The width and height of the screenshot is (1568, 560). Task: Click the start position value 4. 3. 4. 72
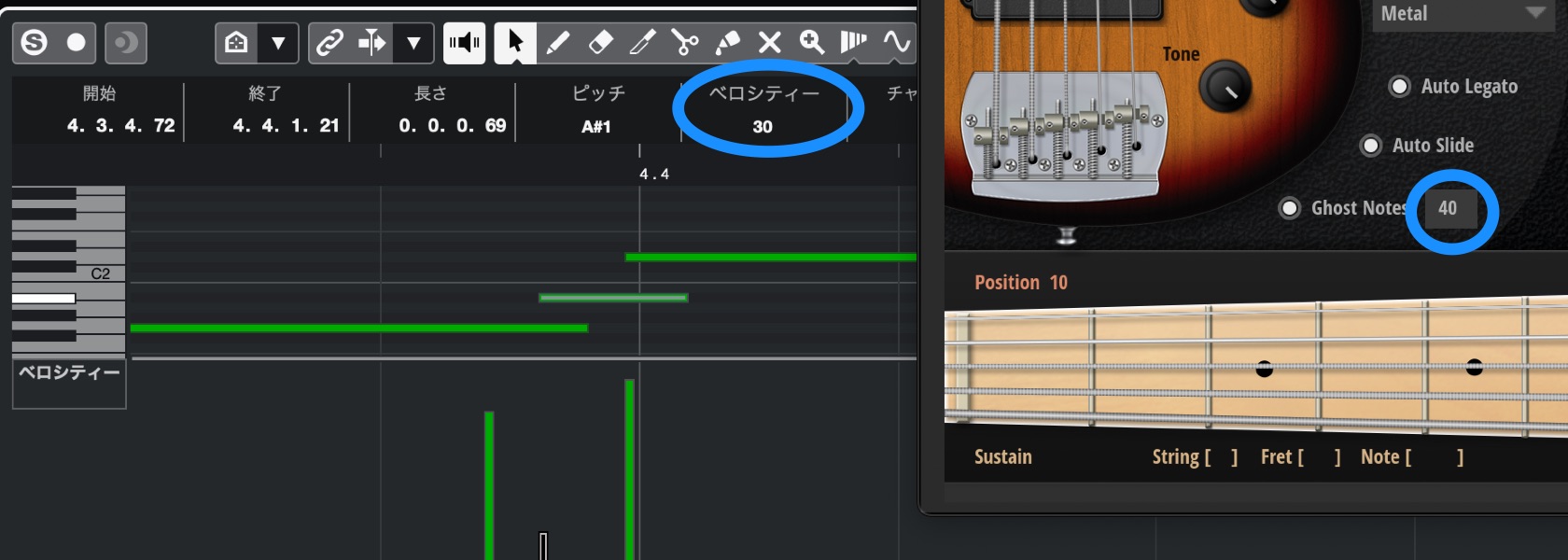click(x=120, y=125)
